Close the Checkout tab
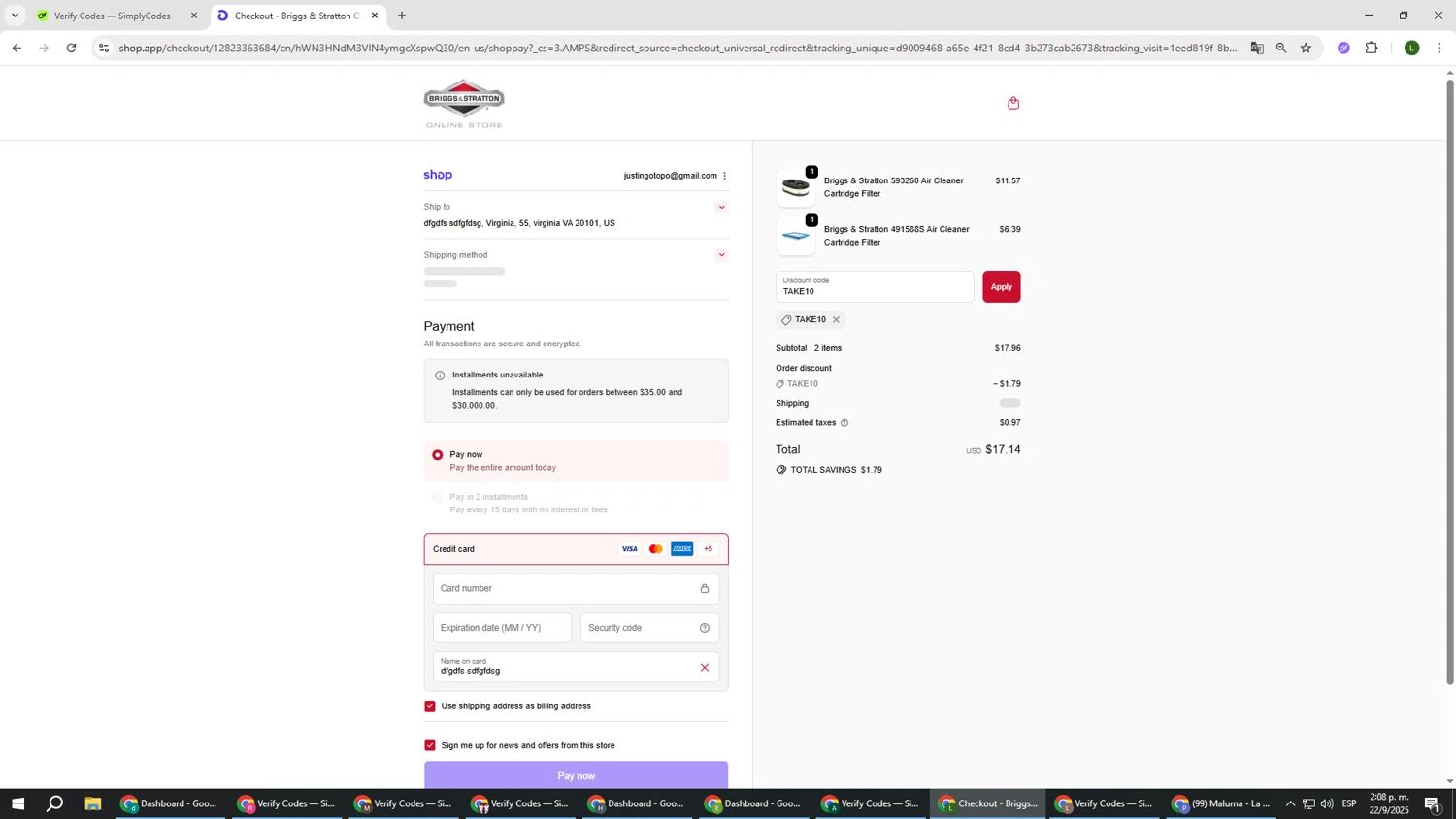Image resolution: width=1456 pixels, height=819 pixels. [x=375, y=16]
